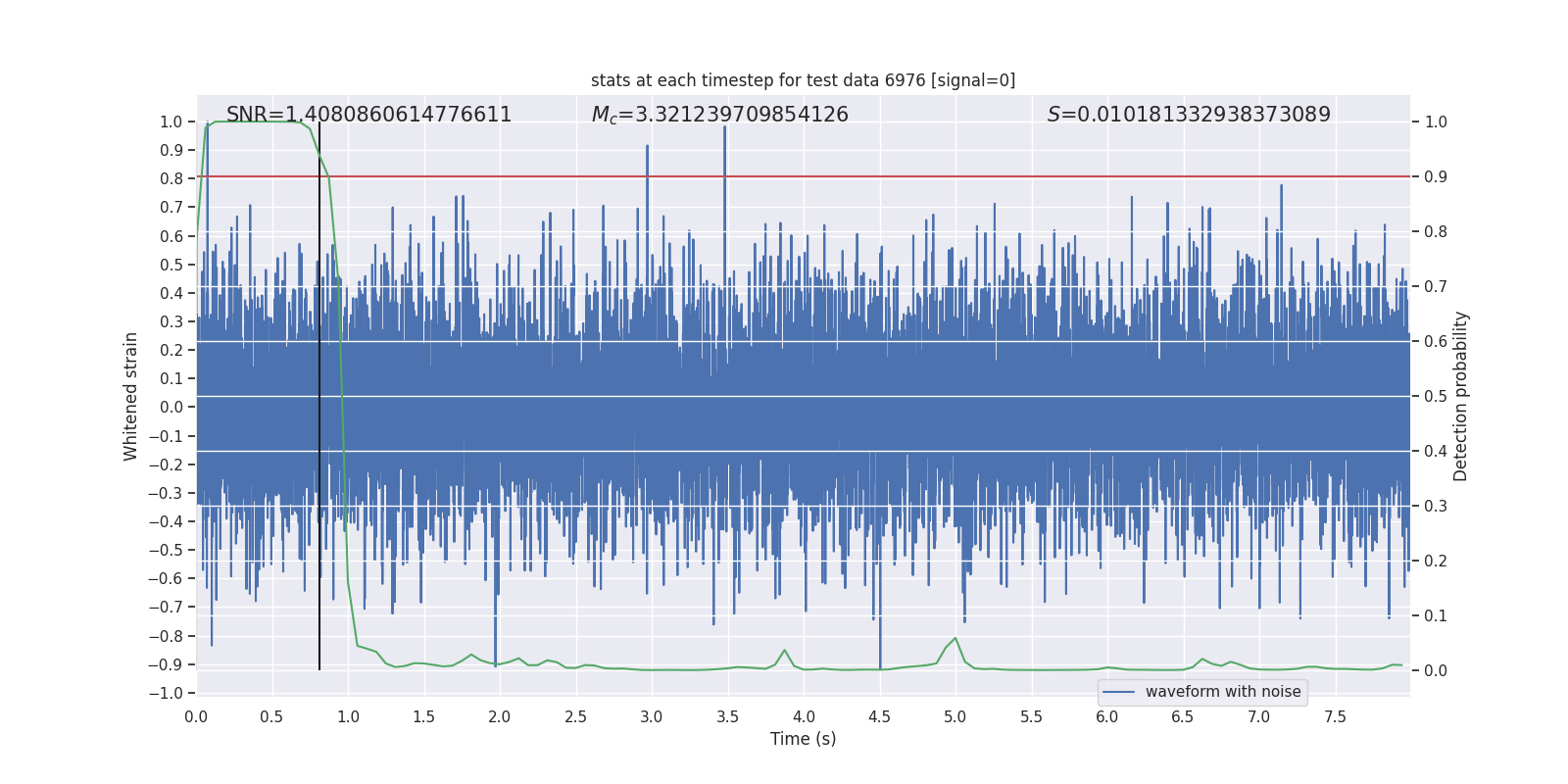This screenshot has height=784, width=1568.
Task: Click the 0.5 tick on whitened strain axis
Action: point(171,265)
